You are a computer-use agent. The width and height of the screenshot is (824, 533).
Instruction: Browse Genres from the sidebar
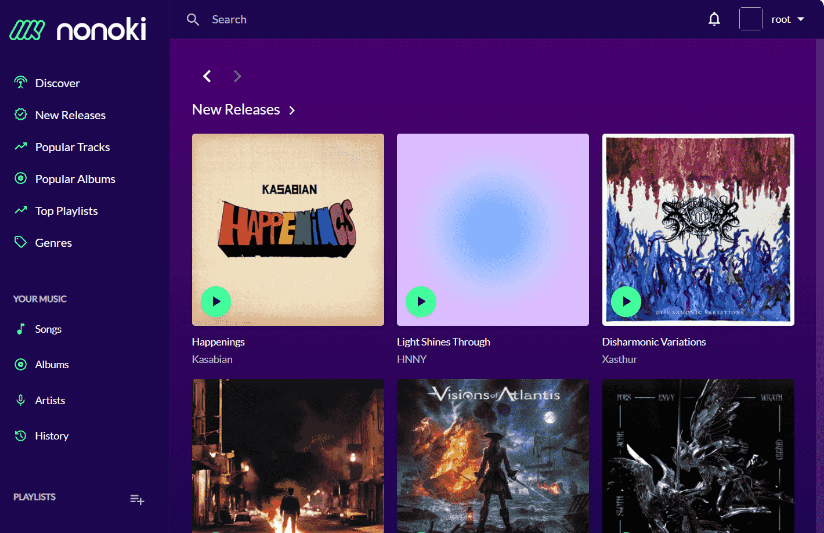53,243
